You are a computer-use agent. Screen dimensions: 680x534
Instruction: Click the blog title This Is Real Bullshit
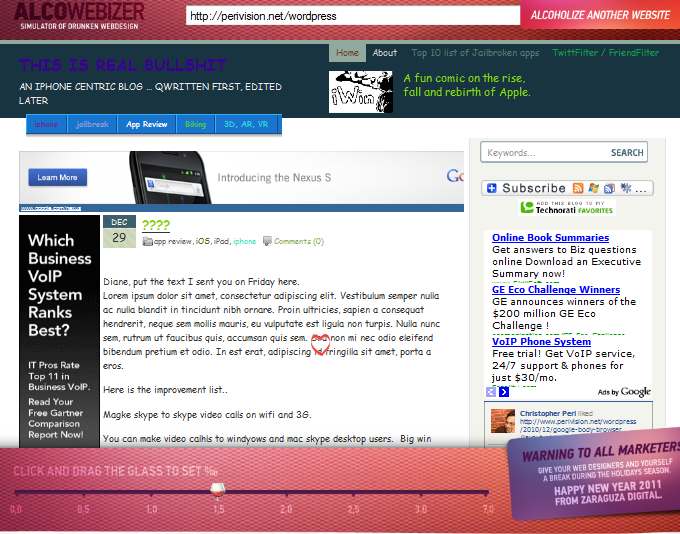(x=123, y=65)
